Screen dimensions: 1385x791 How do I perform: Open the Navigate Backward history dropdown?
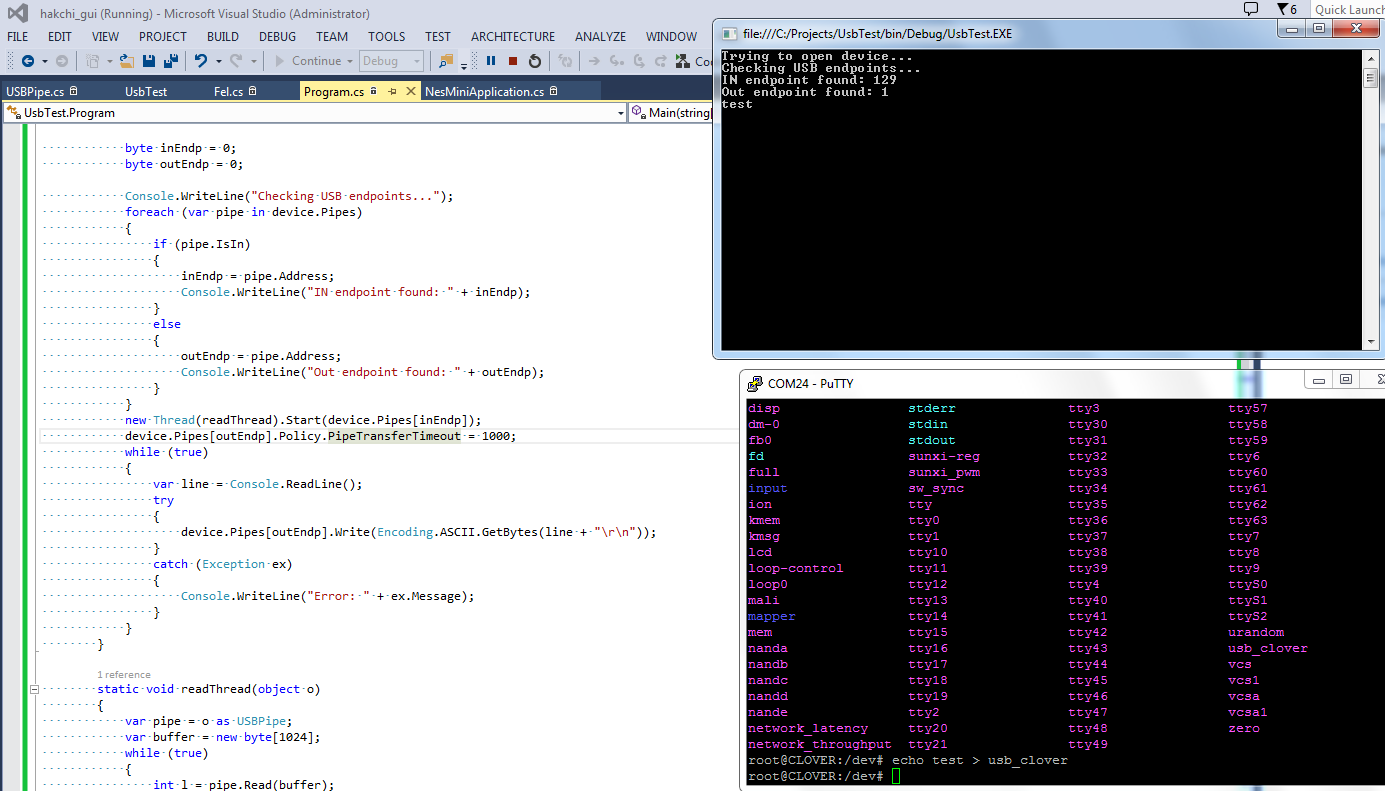click(44, 61)
